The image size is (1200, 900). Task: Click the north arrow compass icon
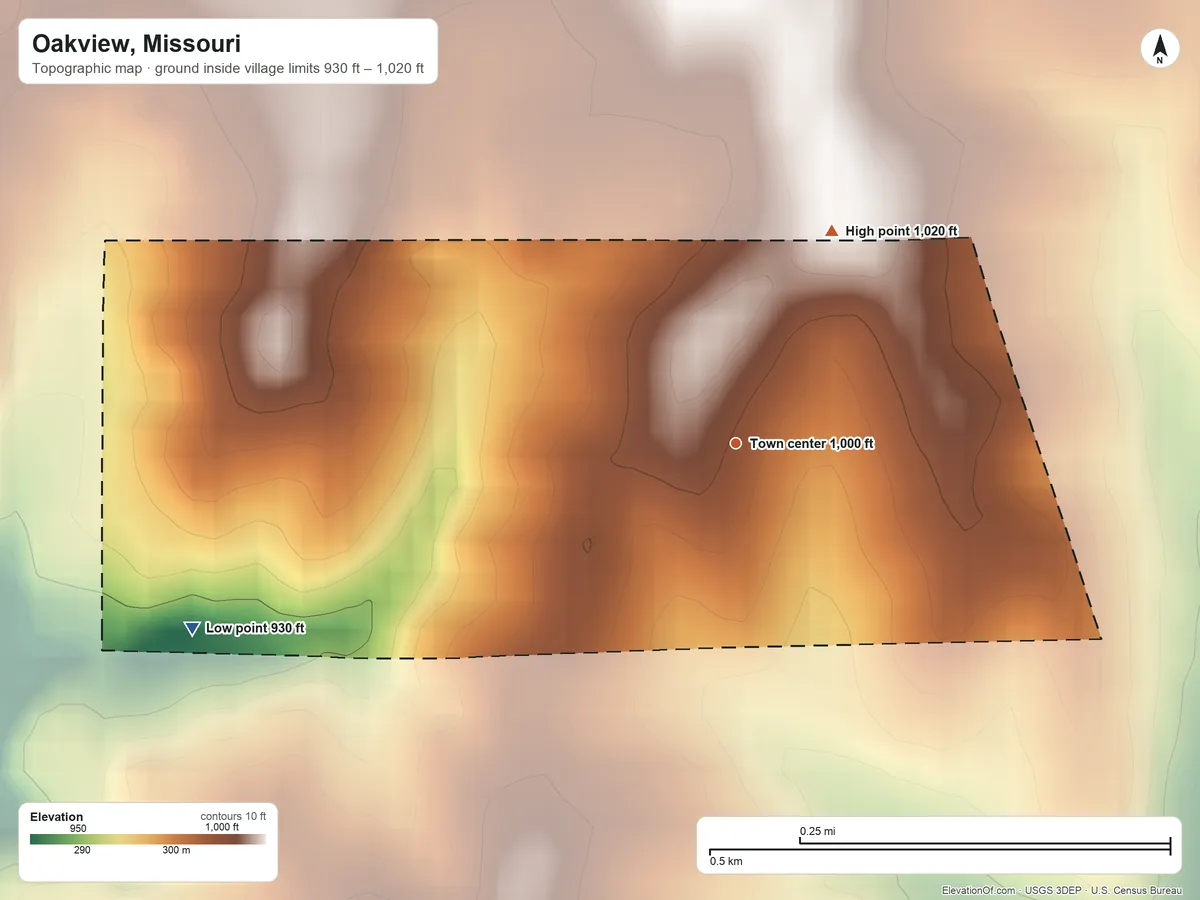point(1159,49)
